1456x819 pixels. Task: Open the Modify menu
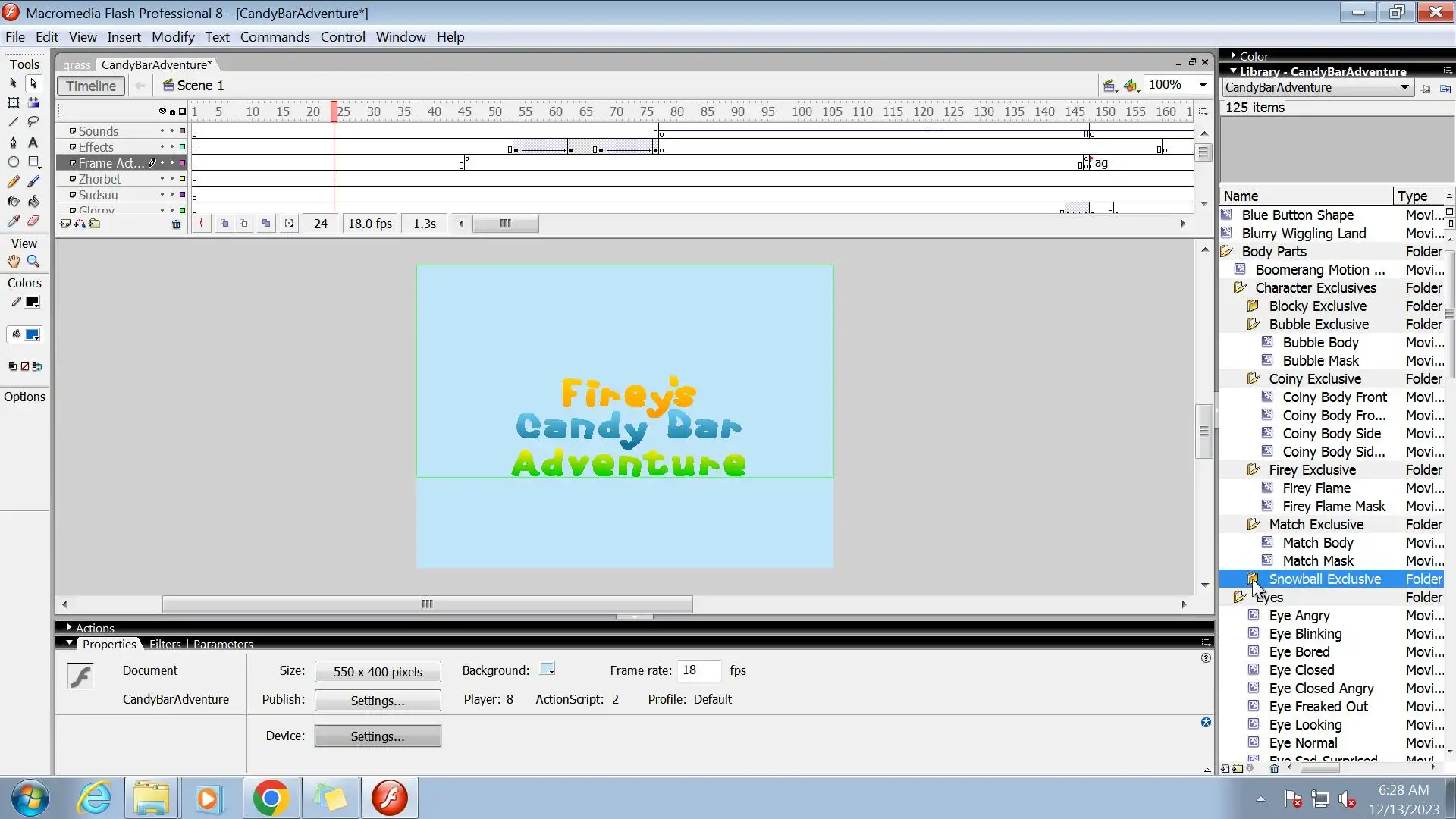point(173,37)
